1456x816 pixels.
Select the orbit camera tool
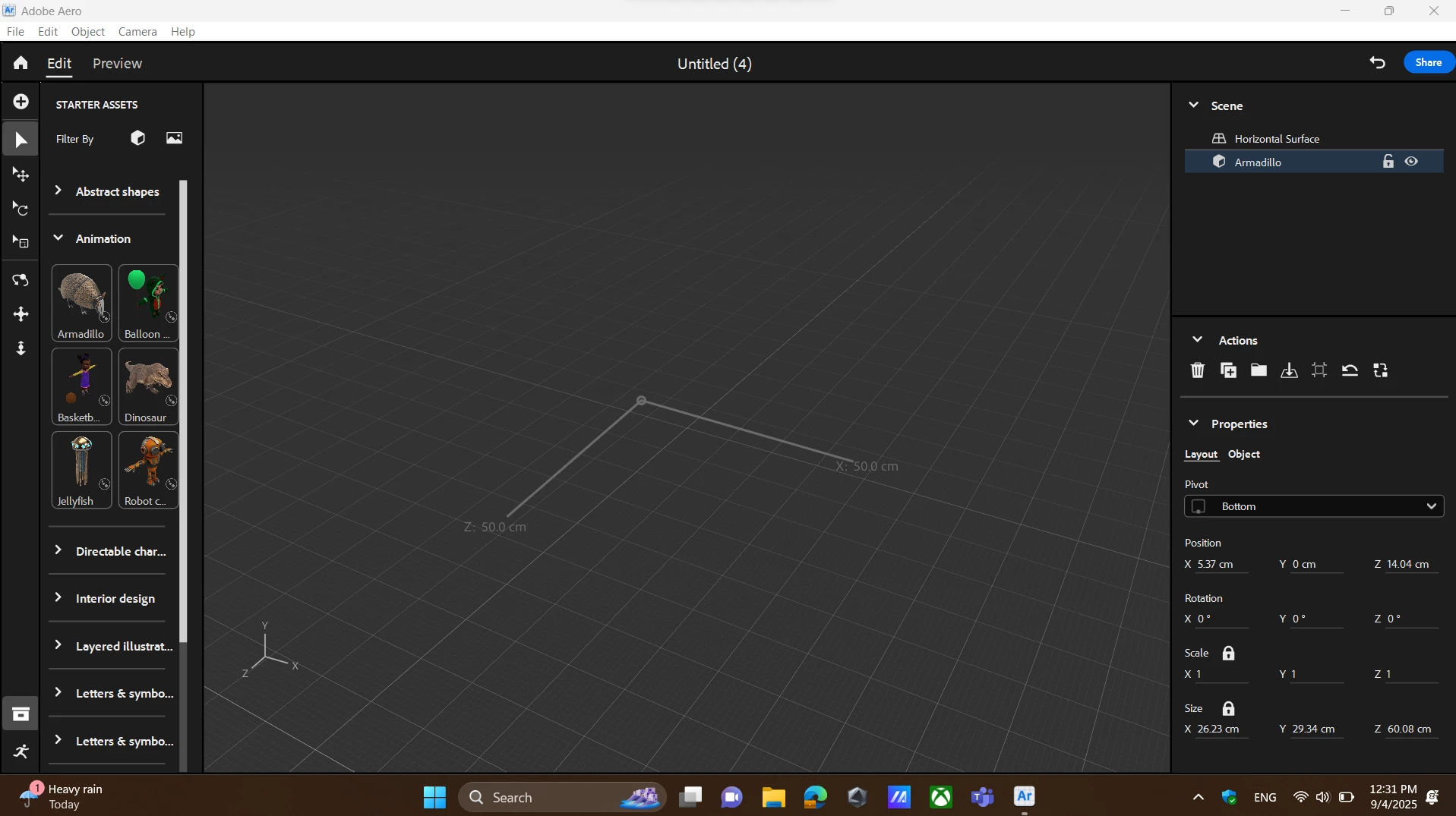[x=21, y=280]
